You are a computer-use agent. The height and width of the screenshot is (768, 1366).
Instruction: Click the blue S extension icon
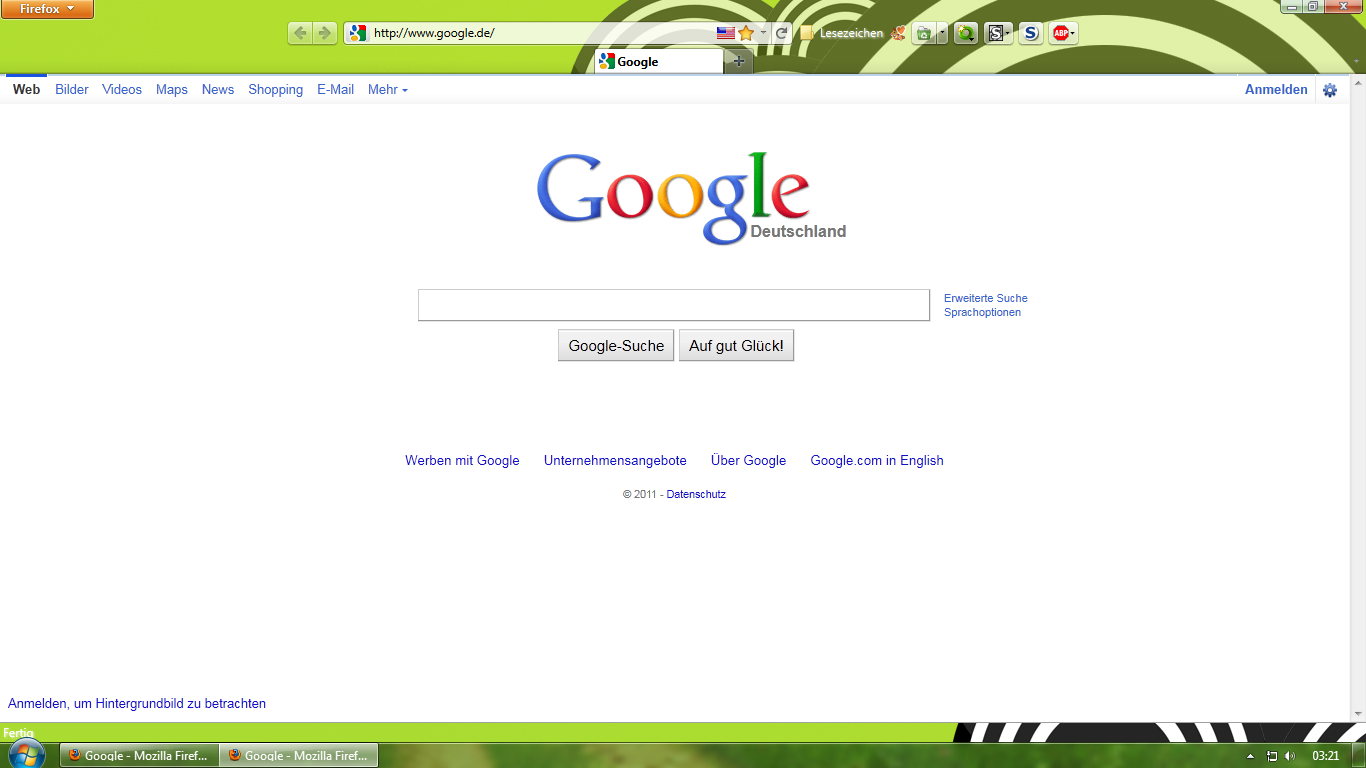(1031, 33)
